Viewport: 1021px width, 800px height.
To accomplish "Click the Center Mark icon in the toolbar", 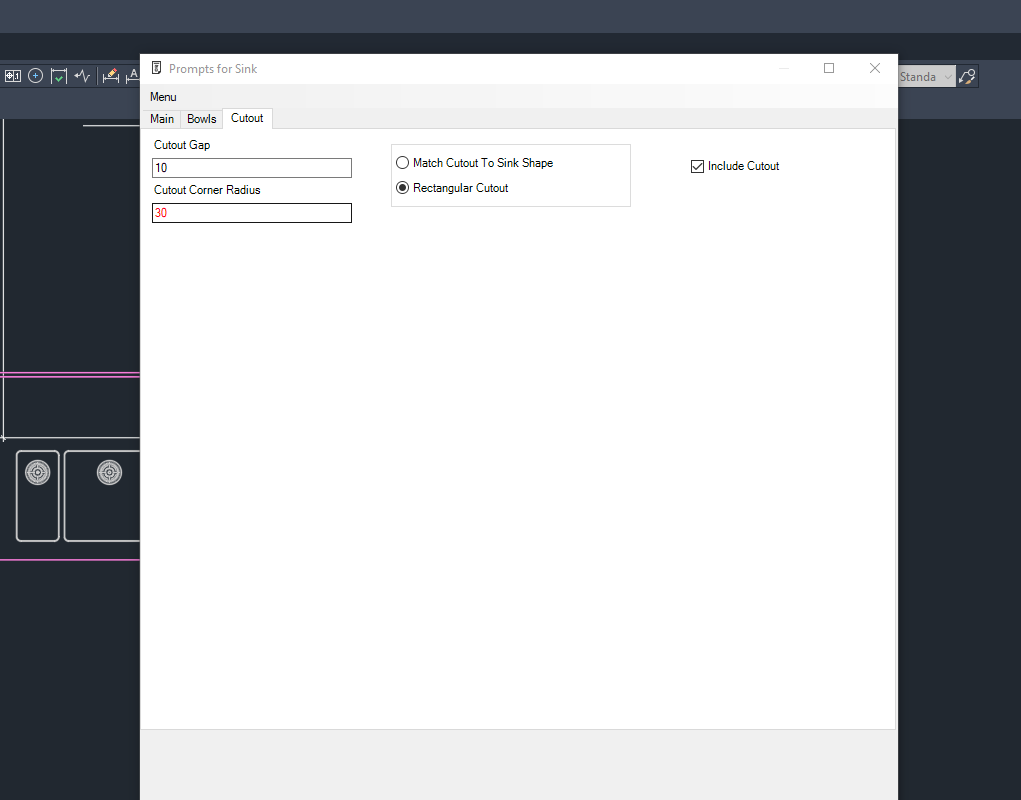I will click(x=36, y=76).
